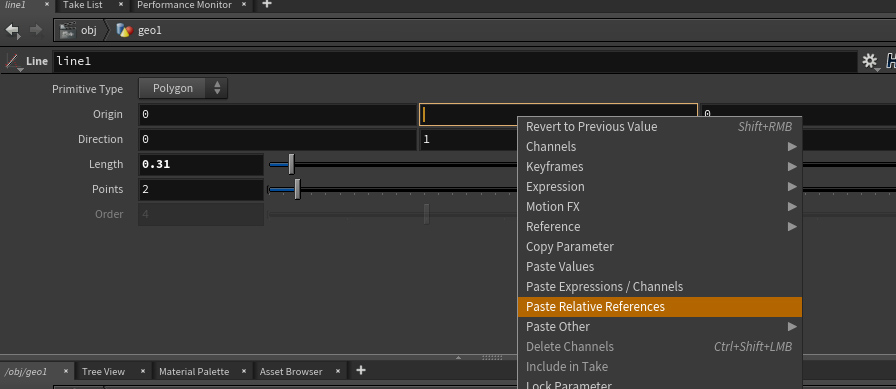
Task: Click the Origin parameter label
Action: click(108, 114)
